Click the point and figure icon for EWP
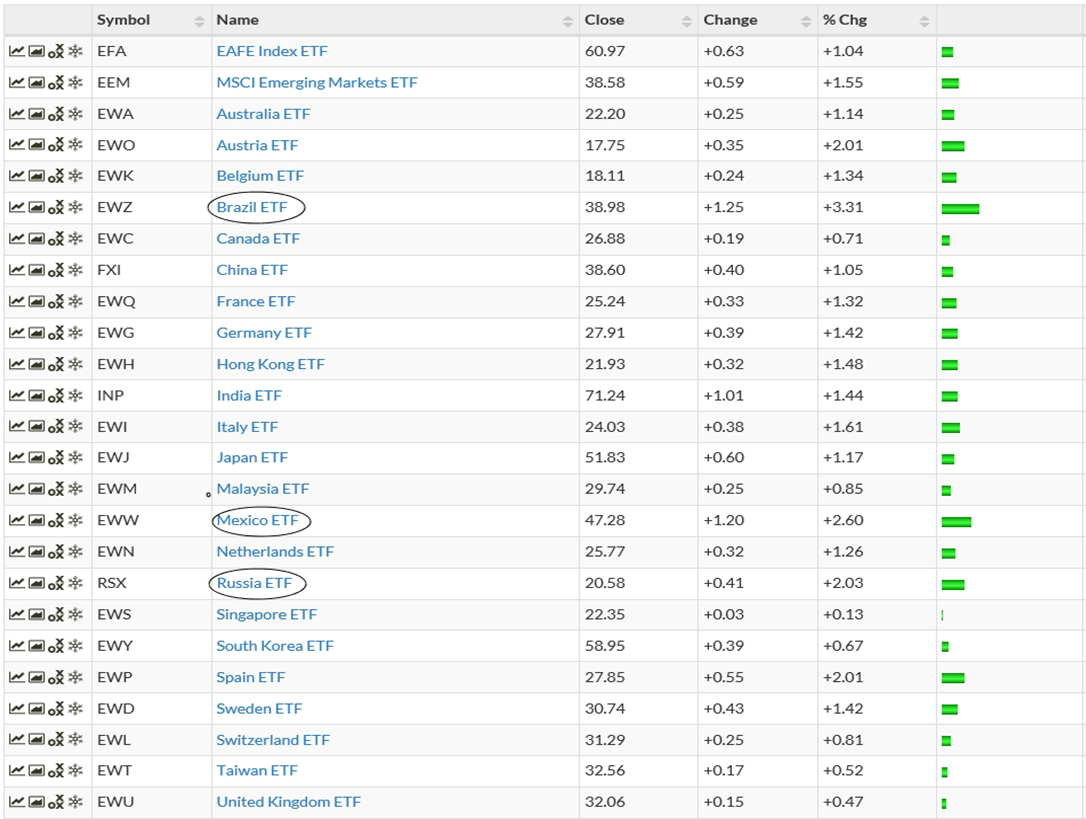 tap(56, 678)
